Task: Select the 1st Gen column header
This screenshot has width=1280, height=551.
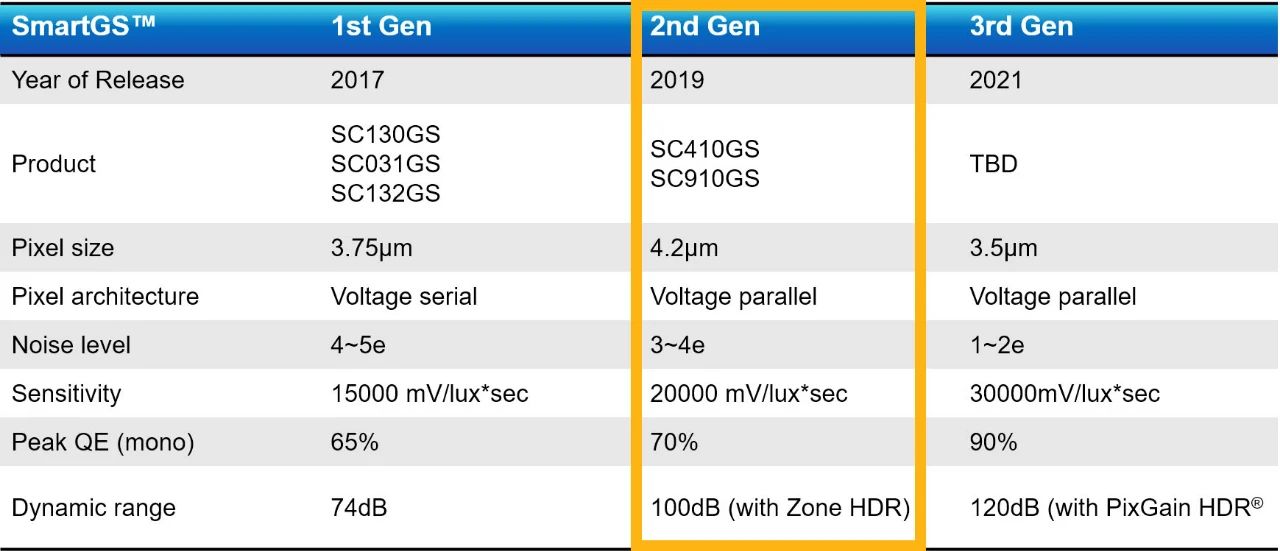Action: 381,27
